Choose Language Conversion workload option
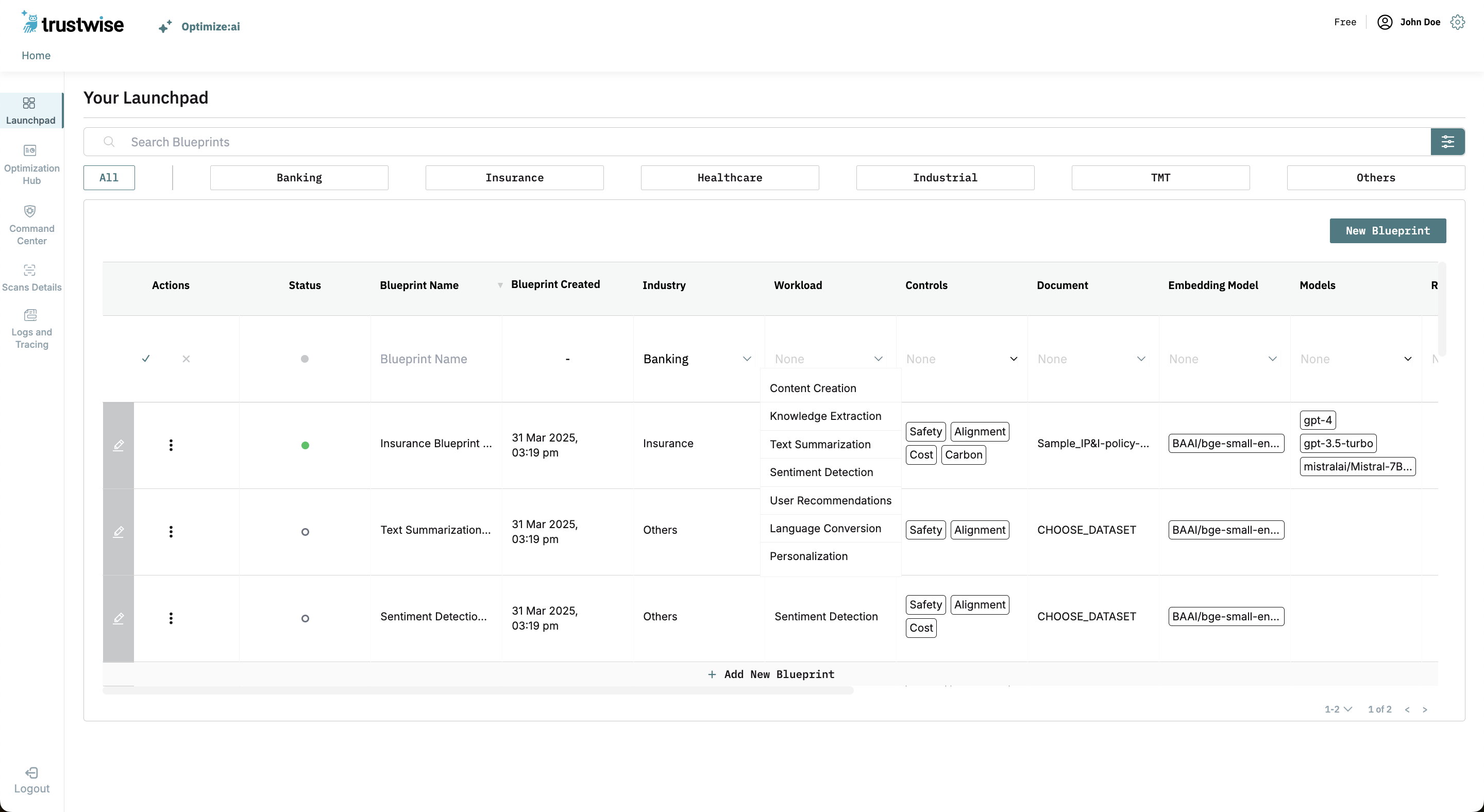The image size is (1484, 812). (825, 528)
